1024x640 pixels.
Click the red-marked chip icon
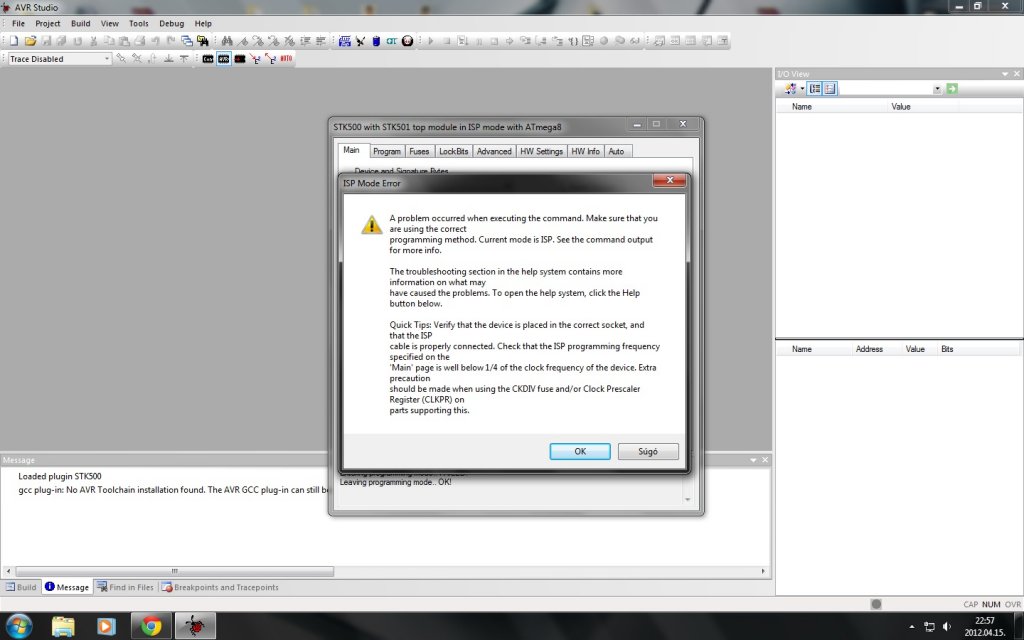pyautogui.click(x=240, y=59)
